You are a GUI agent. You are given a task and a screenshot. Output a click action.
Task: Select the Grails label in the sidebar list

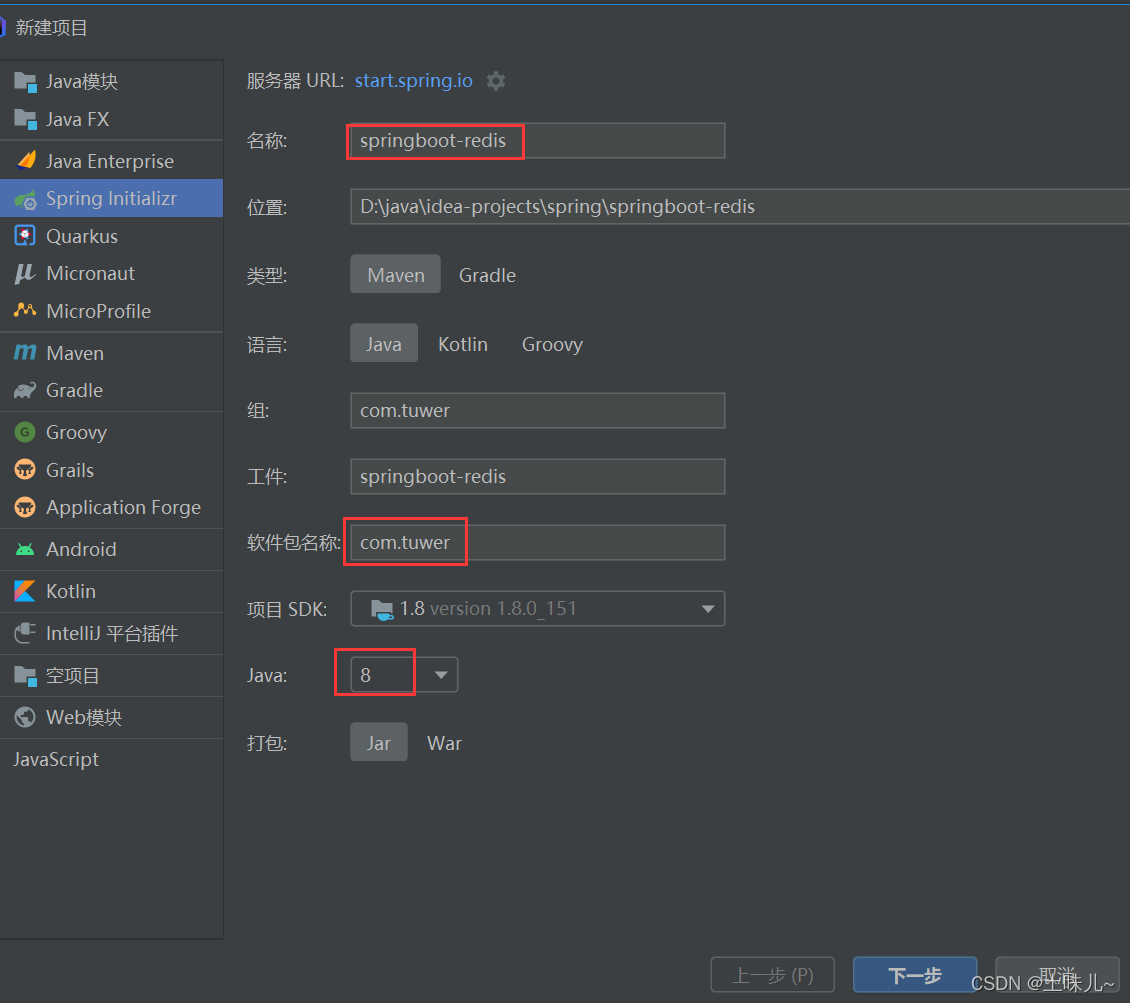pyautogui.click(x=70, y=470)
